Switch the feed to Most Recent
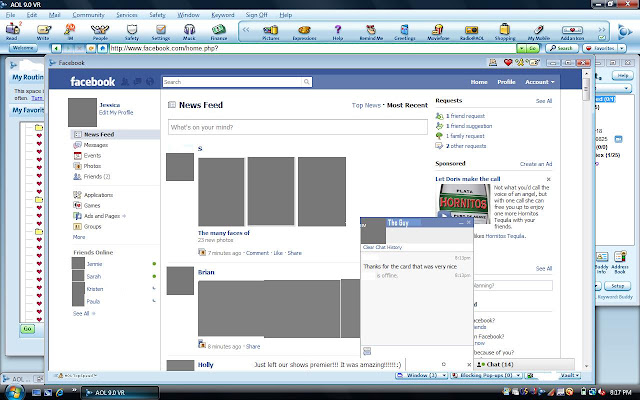The width and height of the screenshot is (640, 400). [x=407, y=105]
